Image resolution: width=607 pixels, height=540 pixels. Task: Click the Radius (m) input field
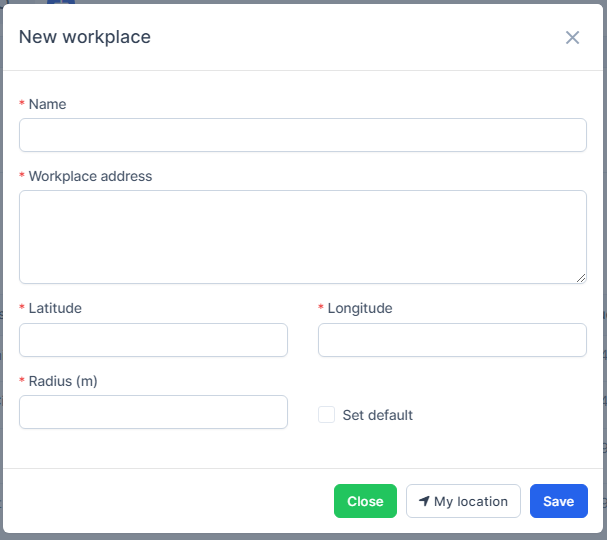coord(153,412)
